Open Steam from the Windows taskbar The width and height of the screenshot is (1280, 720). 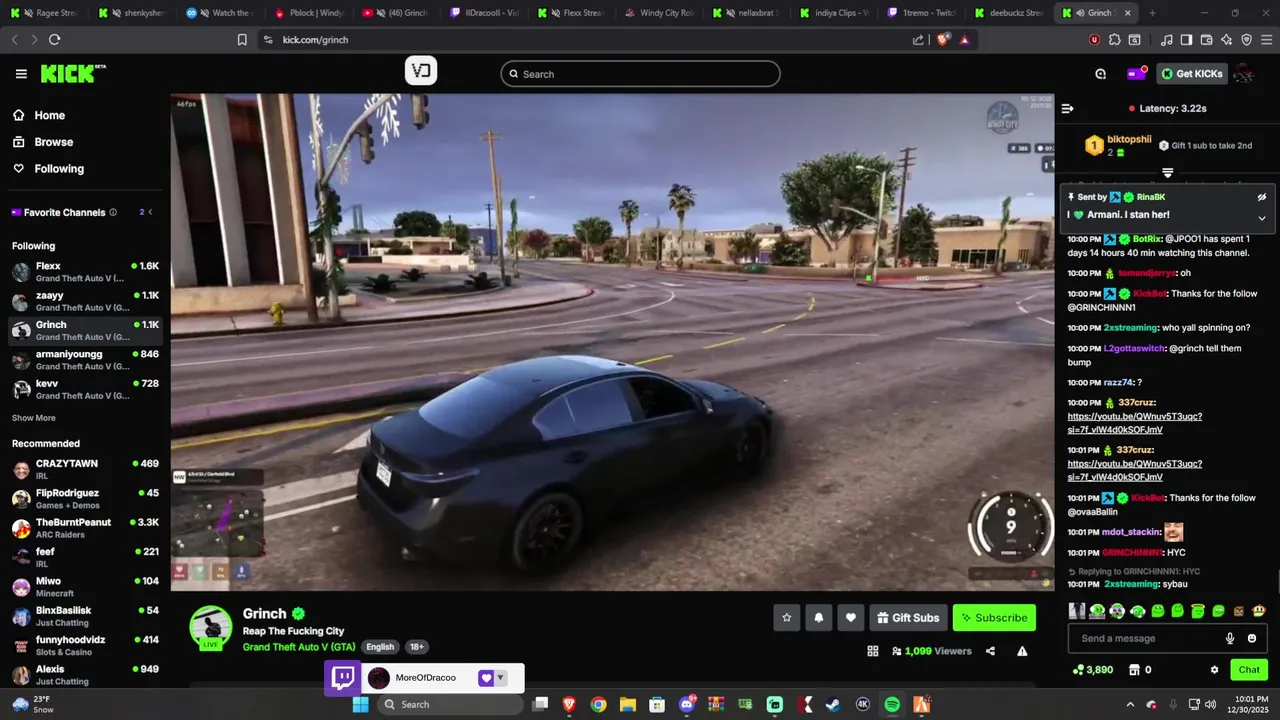(833, 704)
